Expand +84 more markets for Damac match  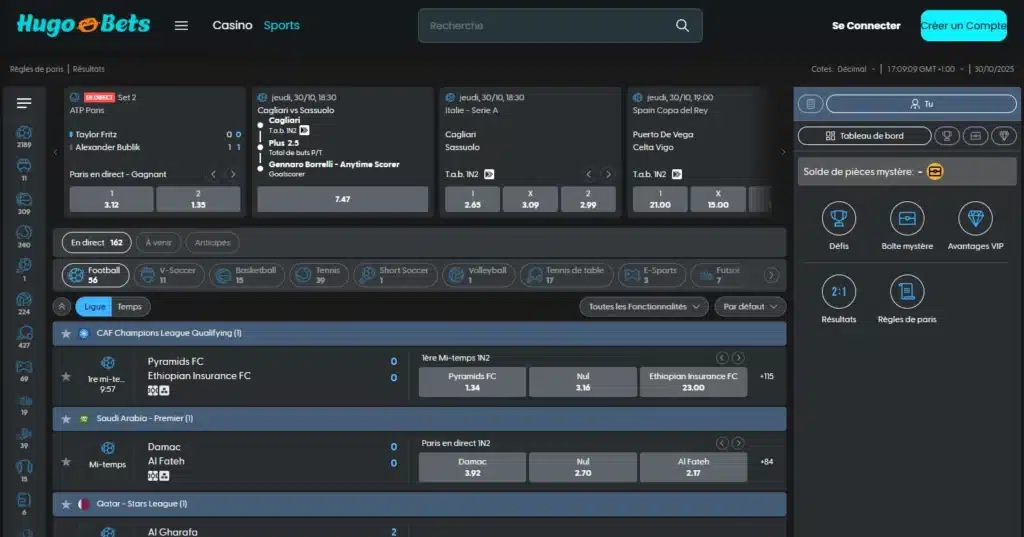(767, 461)
